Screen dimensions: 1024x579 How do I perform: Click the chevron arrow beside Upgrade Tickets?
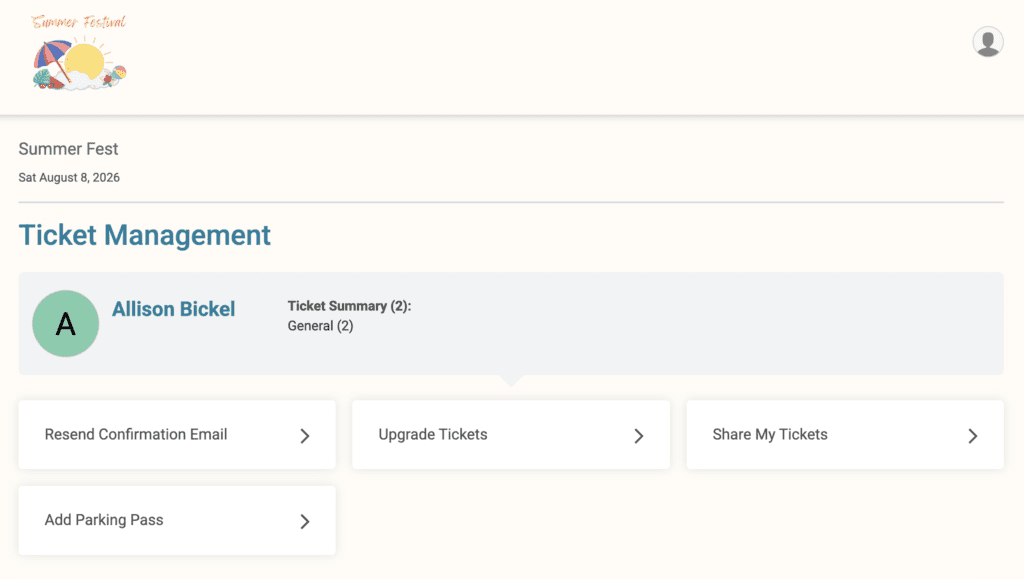(639, 436)
